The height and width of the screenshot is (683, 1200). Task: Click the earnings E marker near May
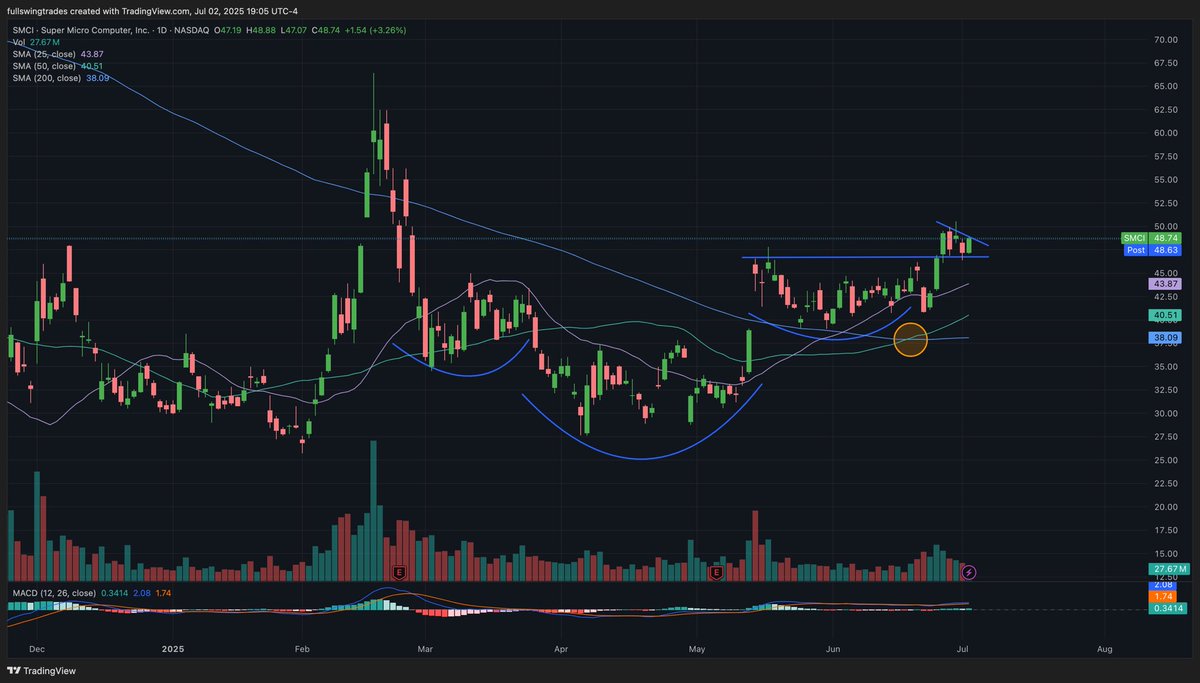click(716, 572)
